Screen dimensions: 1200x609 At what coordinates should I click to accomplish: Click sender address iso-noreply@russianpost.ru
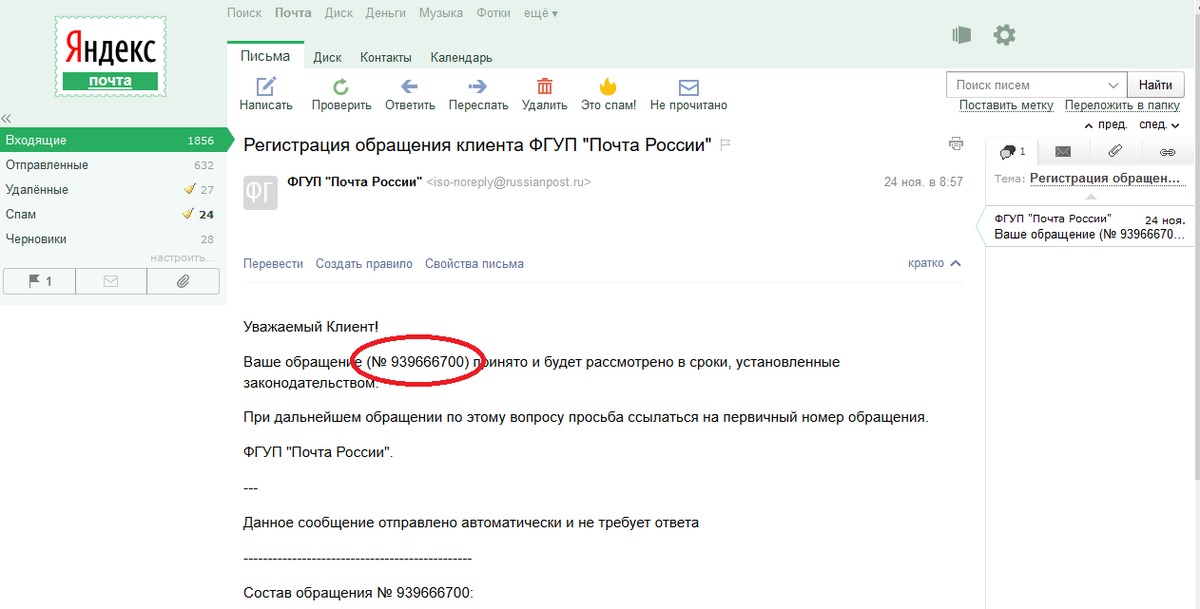tap(509, 183)
